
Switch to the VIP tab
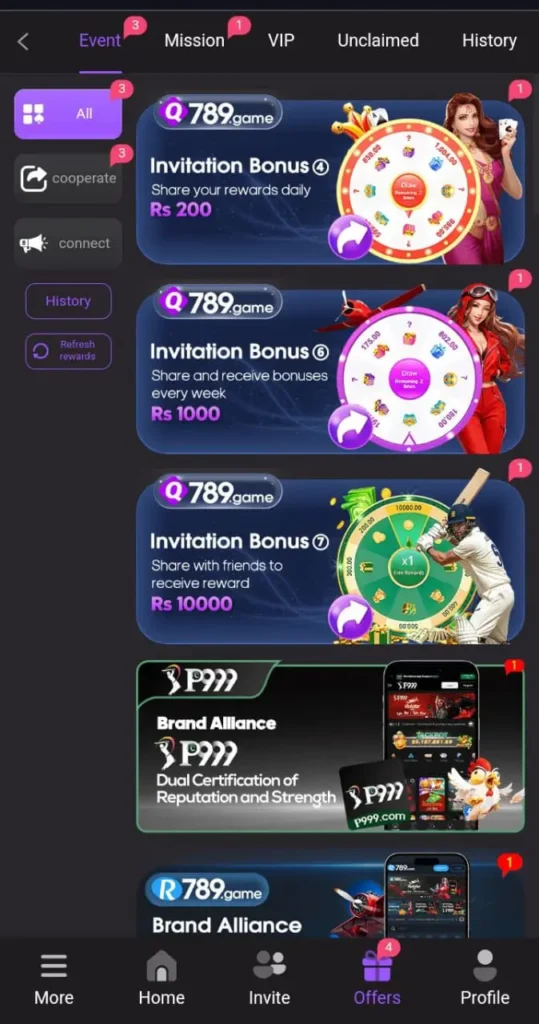pyautogui.click(x=281, y=40)
